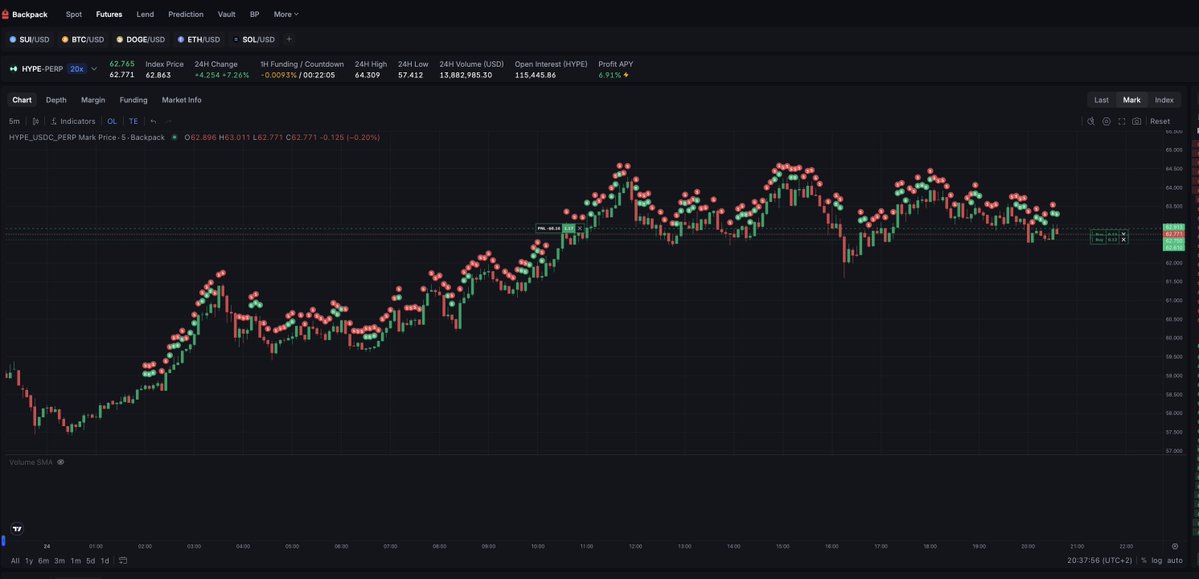Select the BTC/USD market tab

[x=83, y=39]
